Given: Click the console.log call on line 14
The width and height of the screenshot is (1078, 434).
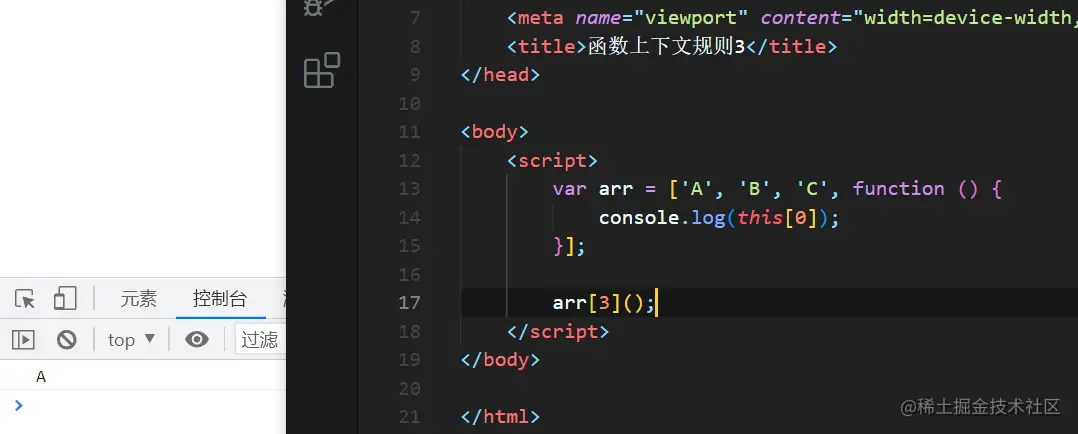Looking at the screenshot, I should click(x=719, y=218).
